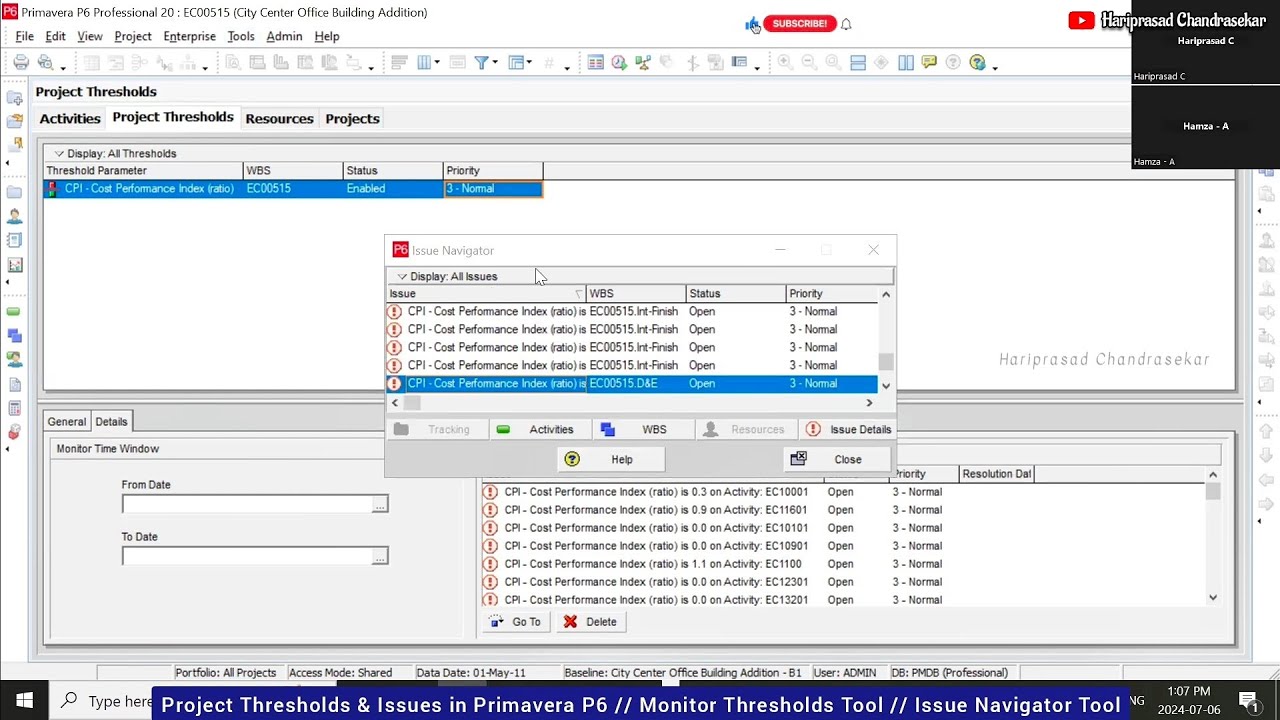This screenshot has width=1280, height=720.
Task: Click the Windows Start button
Action: [24, 701]
